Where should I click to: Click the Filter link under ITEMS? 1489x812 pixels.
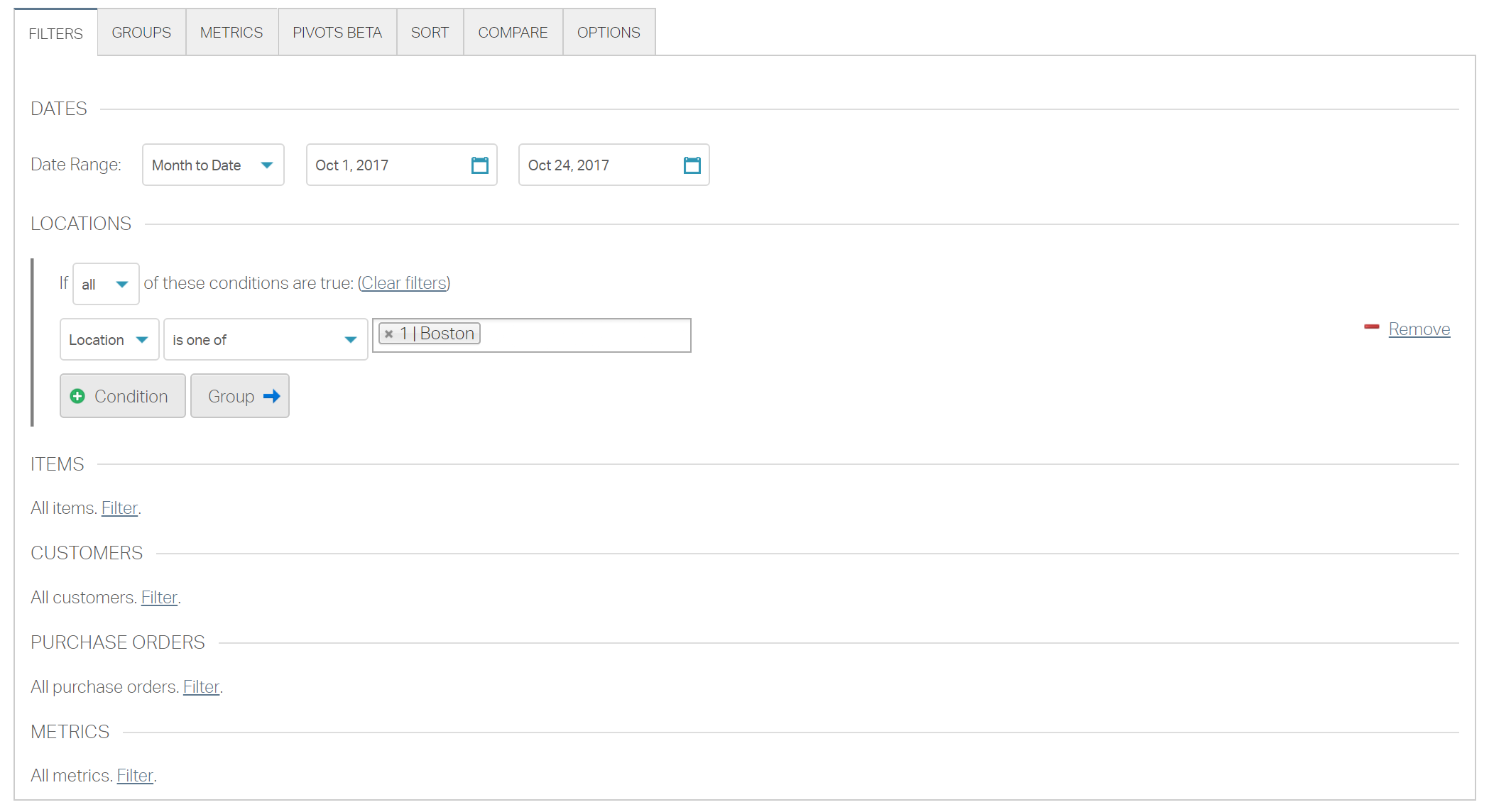coord(119,508)
